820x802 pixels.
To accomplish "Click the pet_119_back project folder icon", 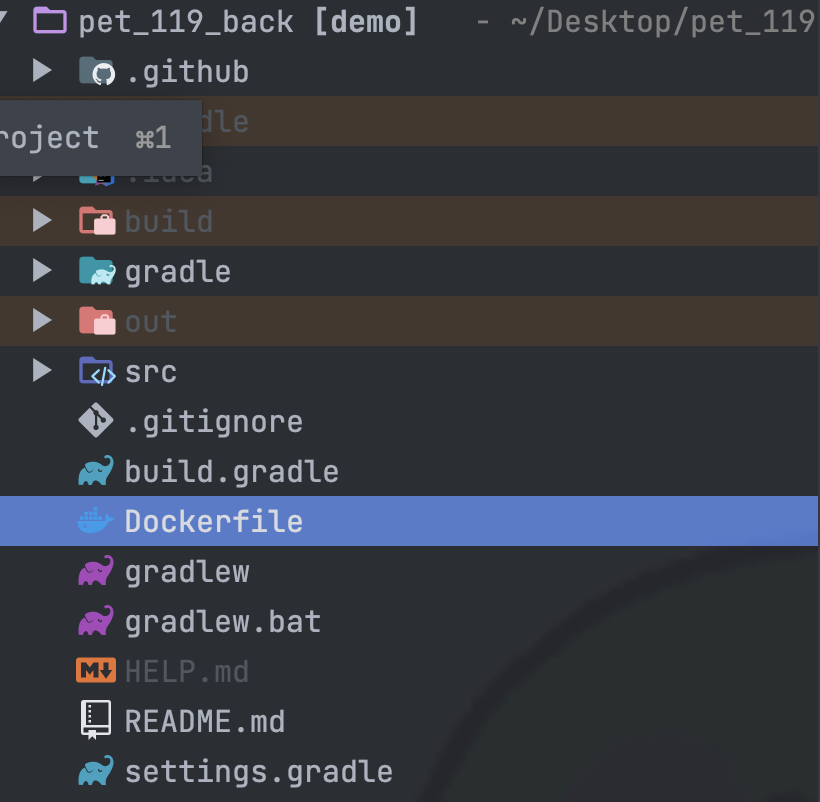I will click(50, 21).
